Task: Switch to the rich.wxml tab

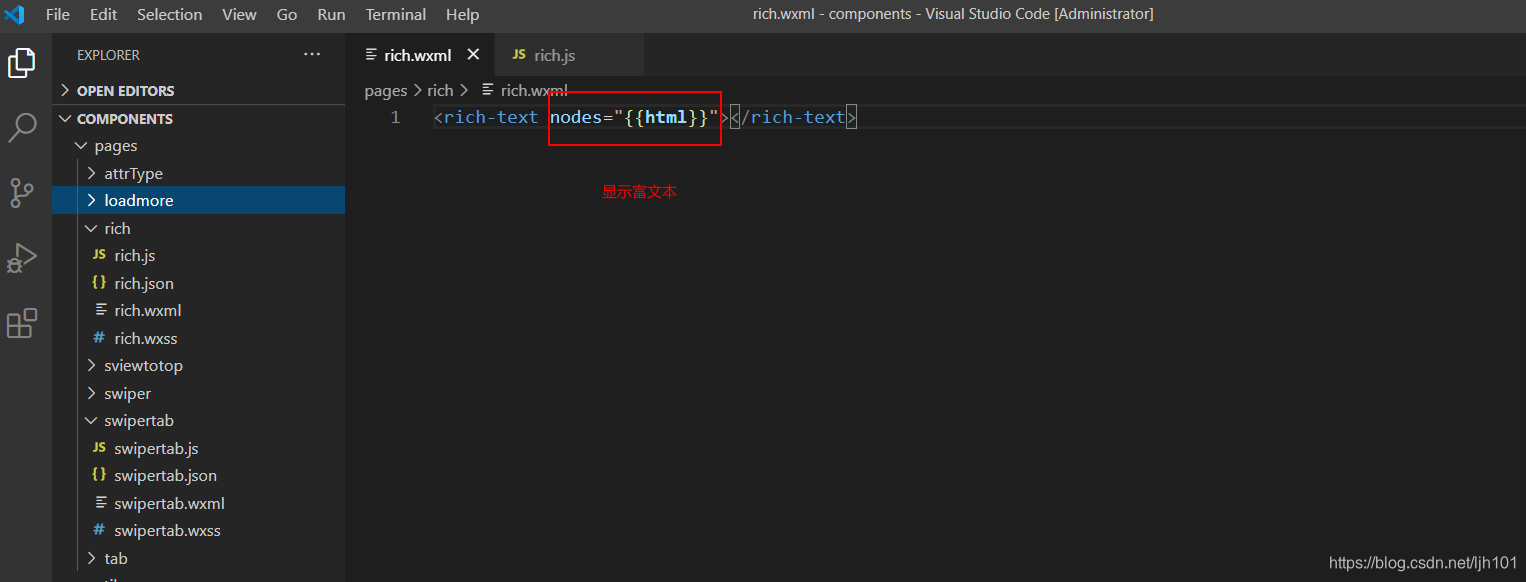Action: click(x=418, y=55)
